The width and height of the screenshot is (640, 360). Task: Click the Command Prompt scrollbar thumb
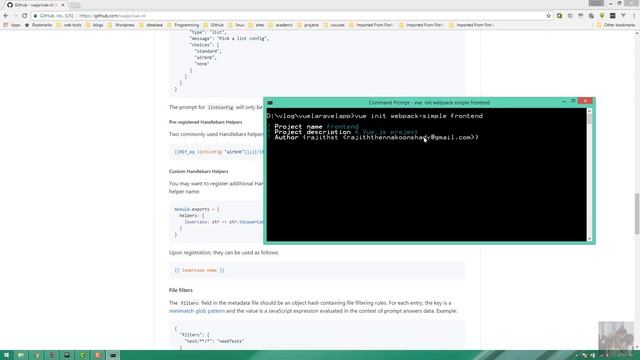coord(589,119)
